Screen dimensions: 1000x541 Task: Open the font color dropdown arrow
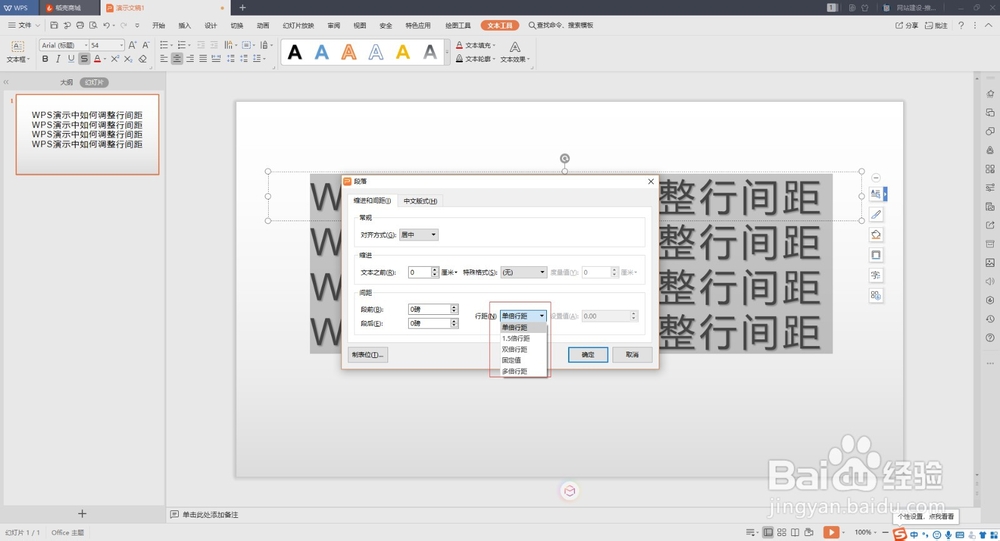click(x=105, y=59)
